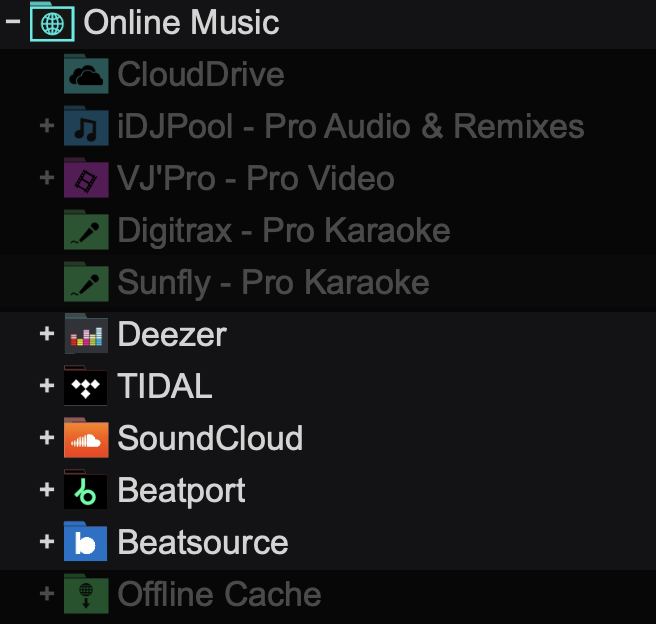Image resolution: width=656 pixels, height=624 pixels.
Task: Select the Sunfly - Pro Karaoke entry
Action: pos(273,282)
